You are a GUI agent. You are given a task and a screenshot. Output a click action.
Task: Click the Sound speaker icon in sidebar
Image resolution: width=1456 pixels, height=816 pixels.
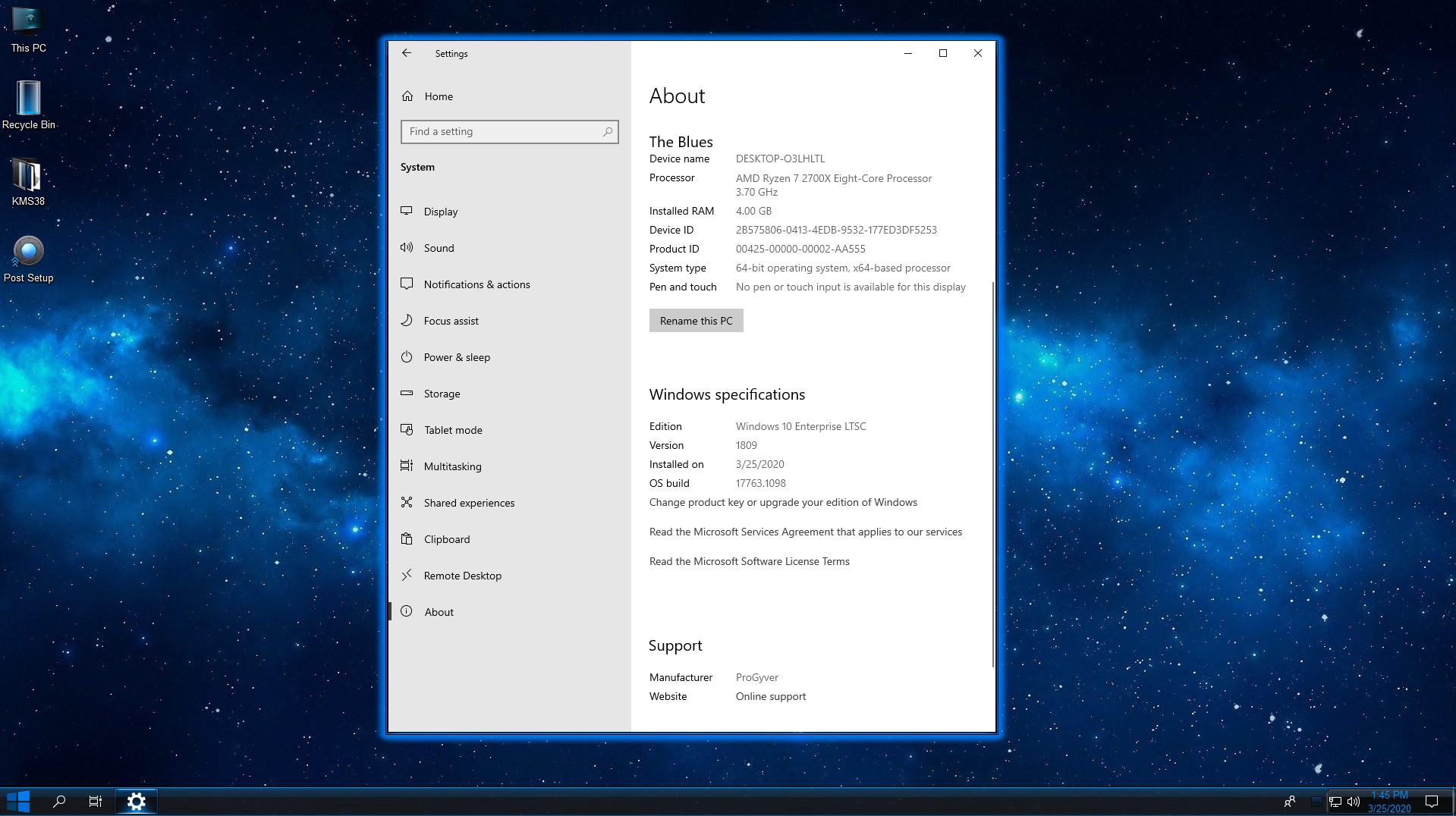tap(407, 247)
